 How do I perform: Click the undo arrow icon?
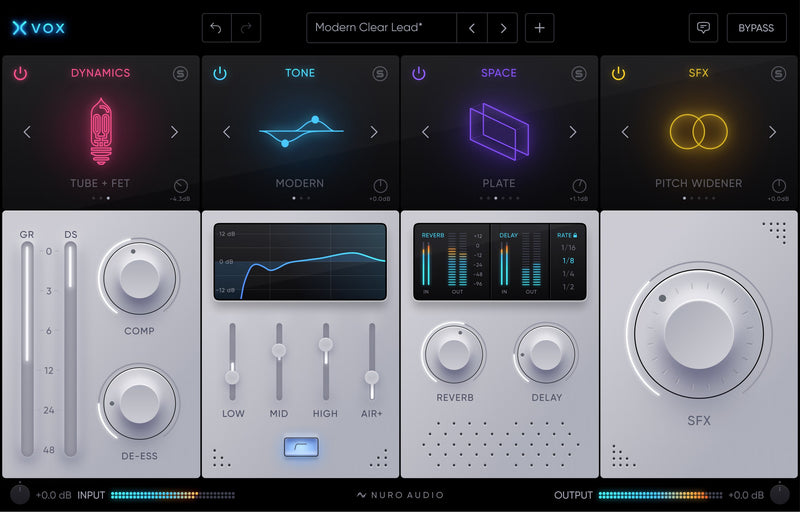coord(216,28)
